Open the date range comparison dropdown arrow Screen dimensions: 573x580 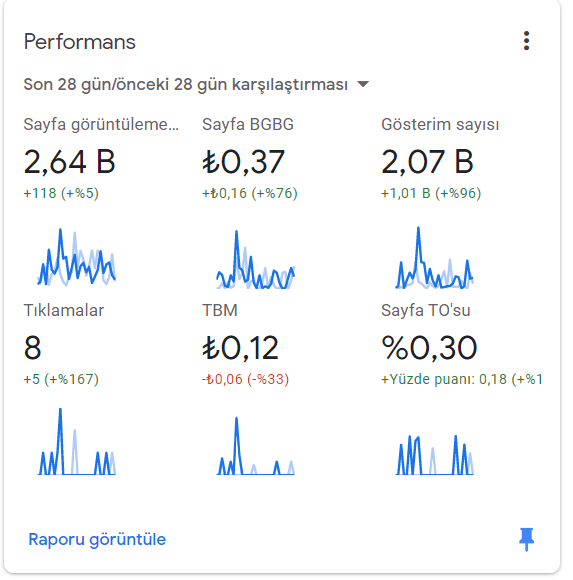pos(363,84)
